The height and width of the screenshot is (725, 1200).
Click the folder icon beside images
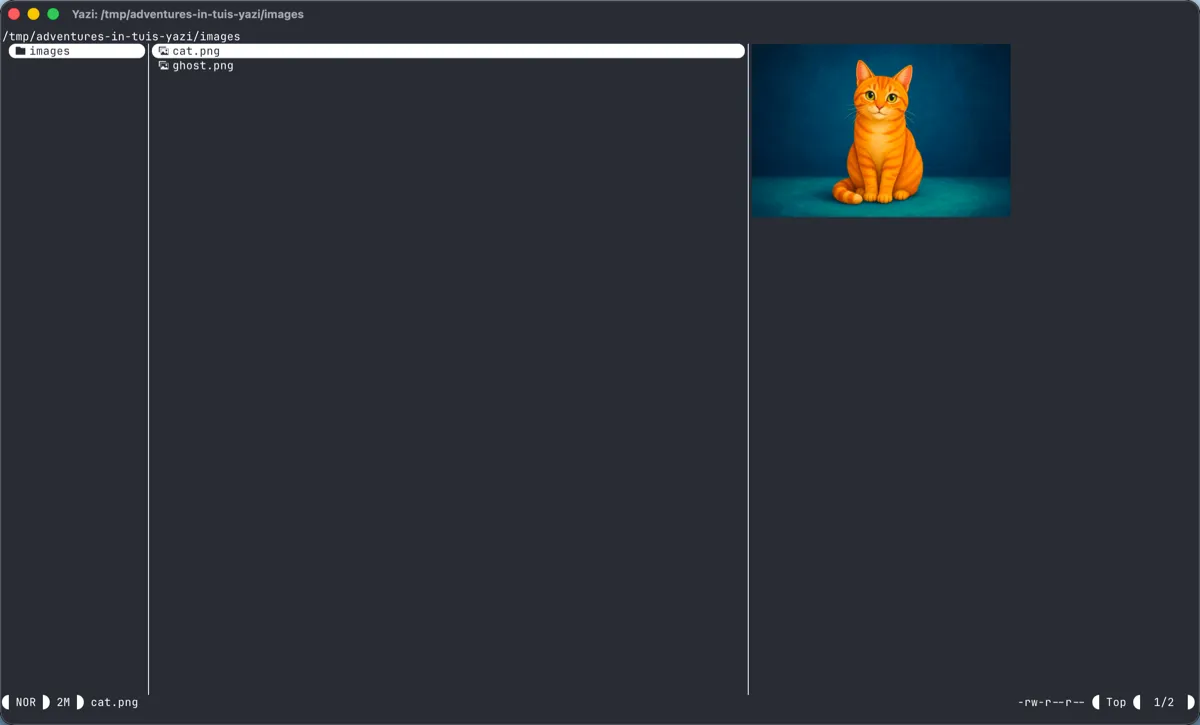pos(20,51)
